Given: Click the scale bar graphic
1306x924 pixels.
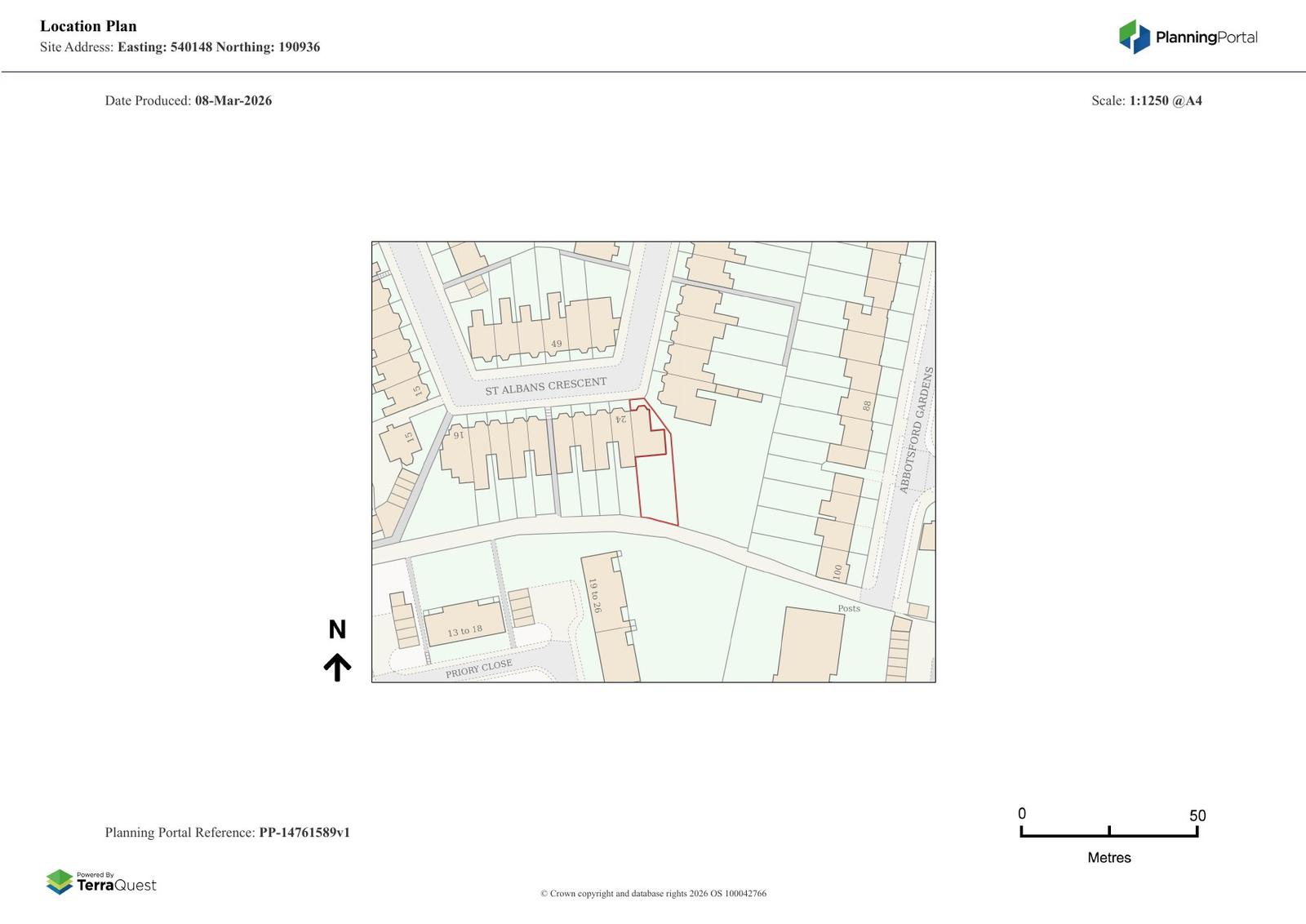Looking at the screenshot, I should click(x=1108, y=831).
